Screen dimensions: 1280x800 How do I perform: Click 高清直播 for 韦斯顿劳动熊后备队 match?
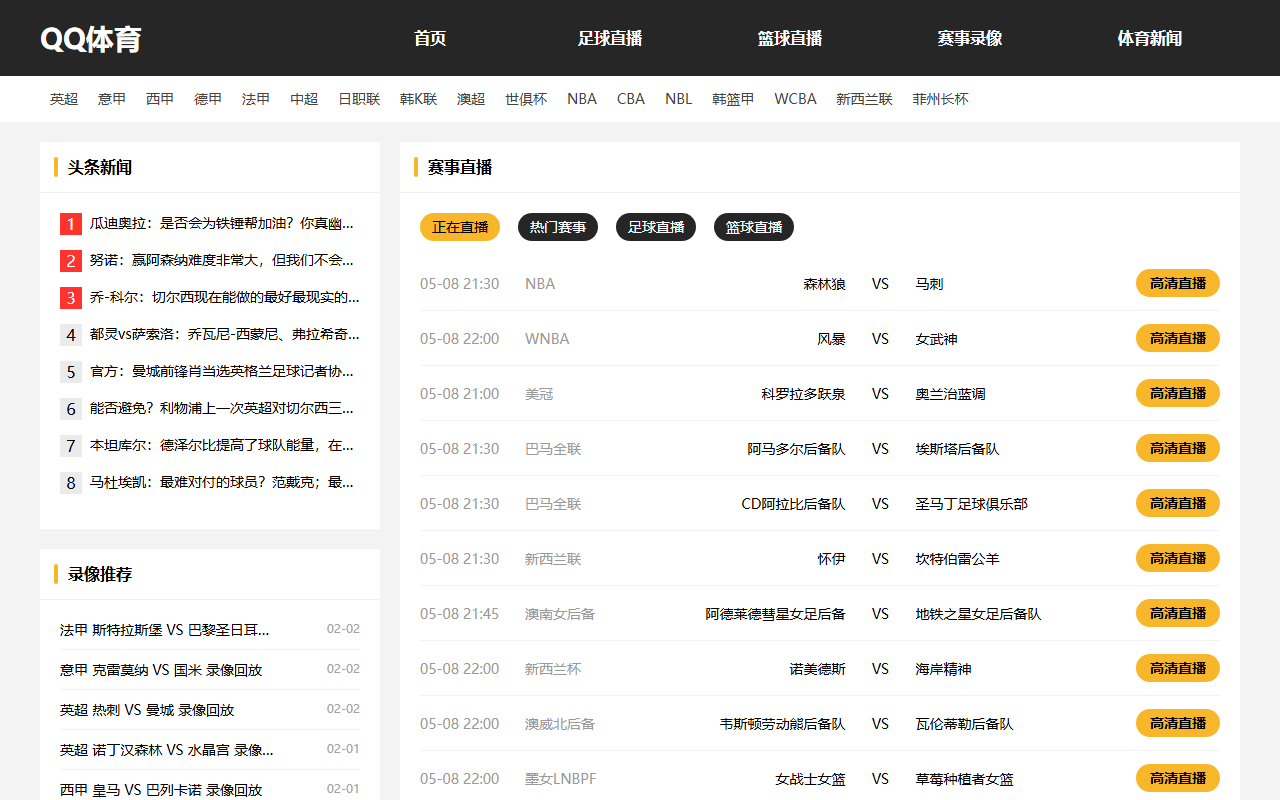pos(1178,723)
